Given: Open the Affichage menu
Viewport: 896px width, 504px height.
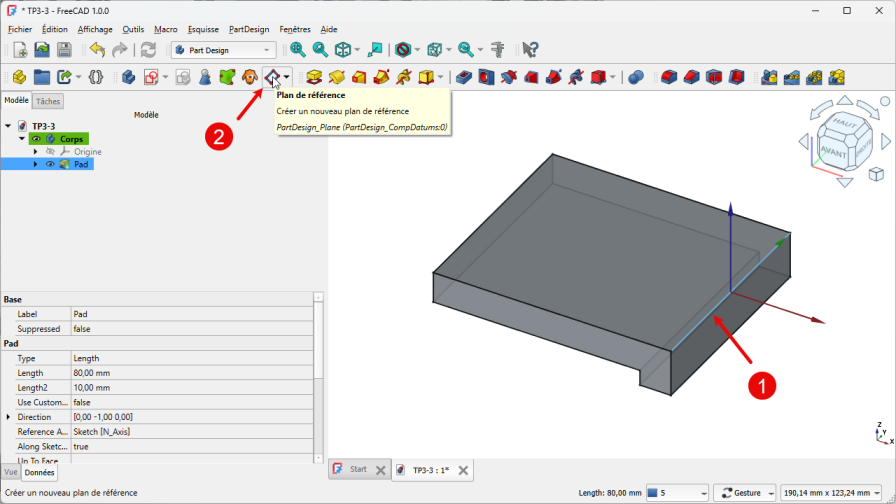Looking at the screenshot, I should point(95,29).
